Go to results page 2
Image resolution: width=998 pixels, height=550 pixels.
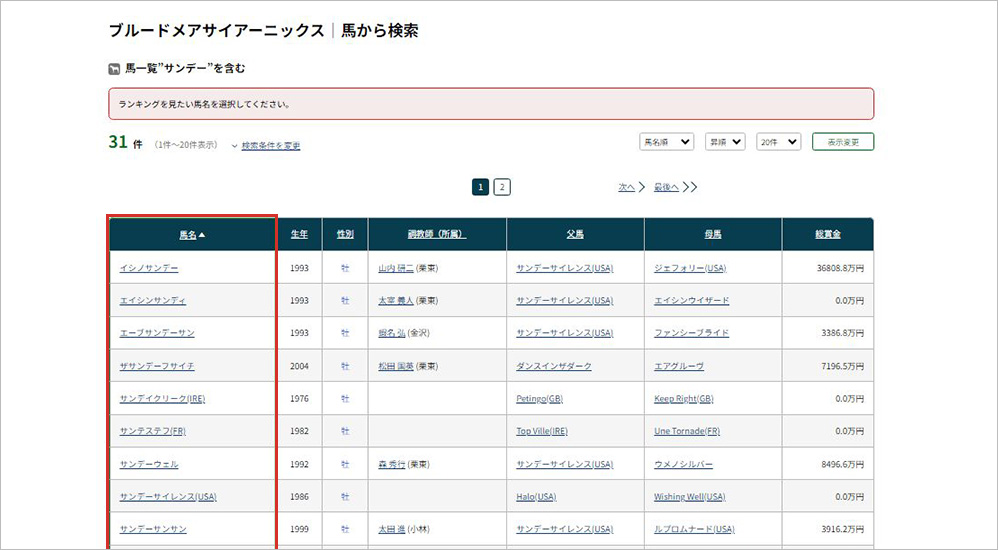(x=502, y=187)
